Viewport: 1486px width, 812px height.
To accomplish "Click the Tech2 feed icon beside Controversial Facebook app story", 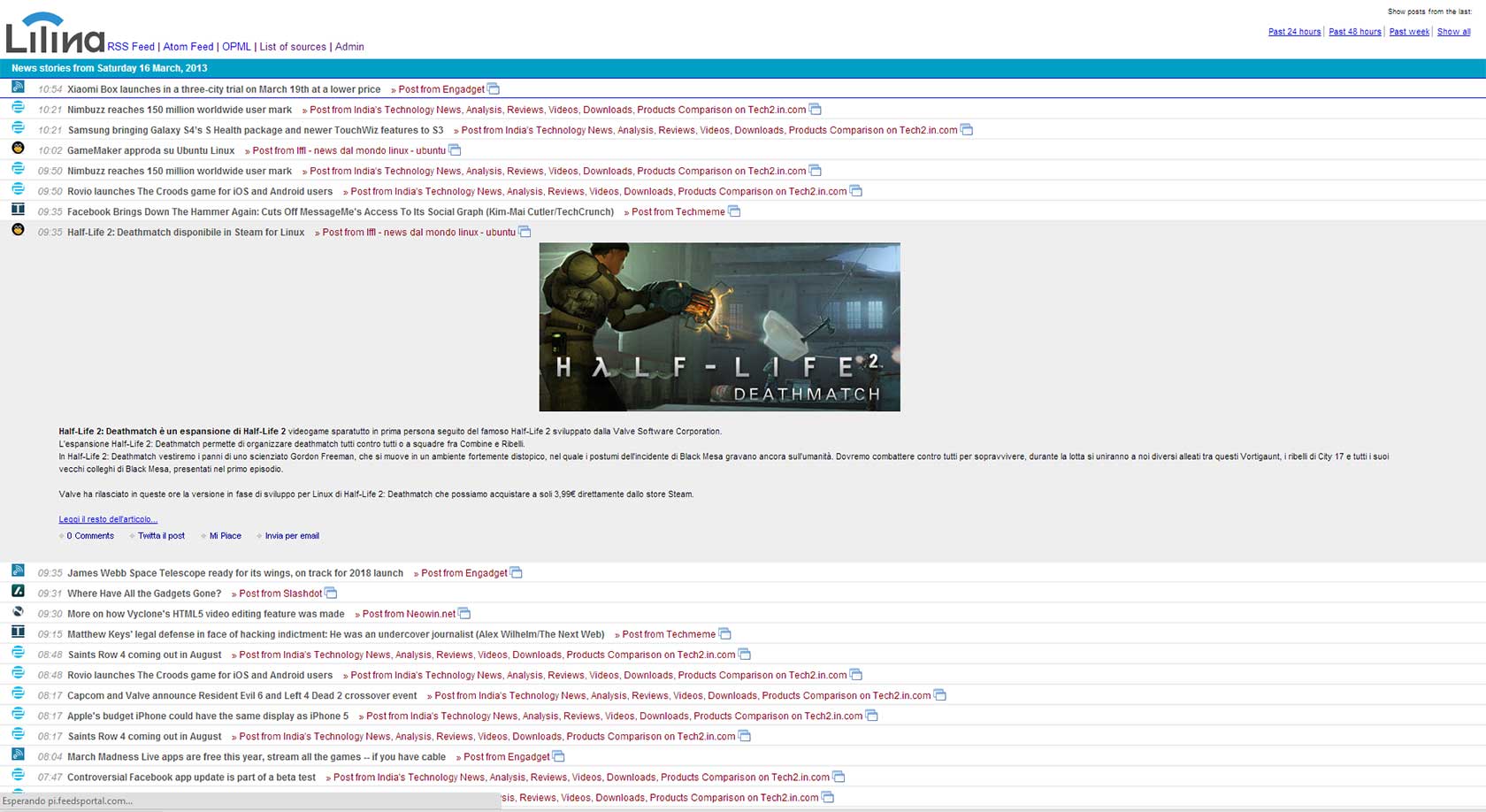I will pos(18,775).
